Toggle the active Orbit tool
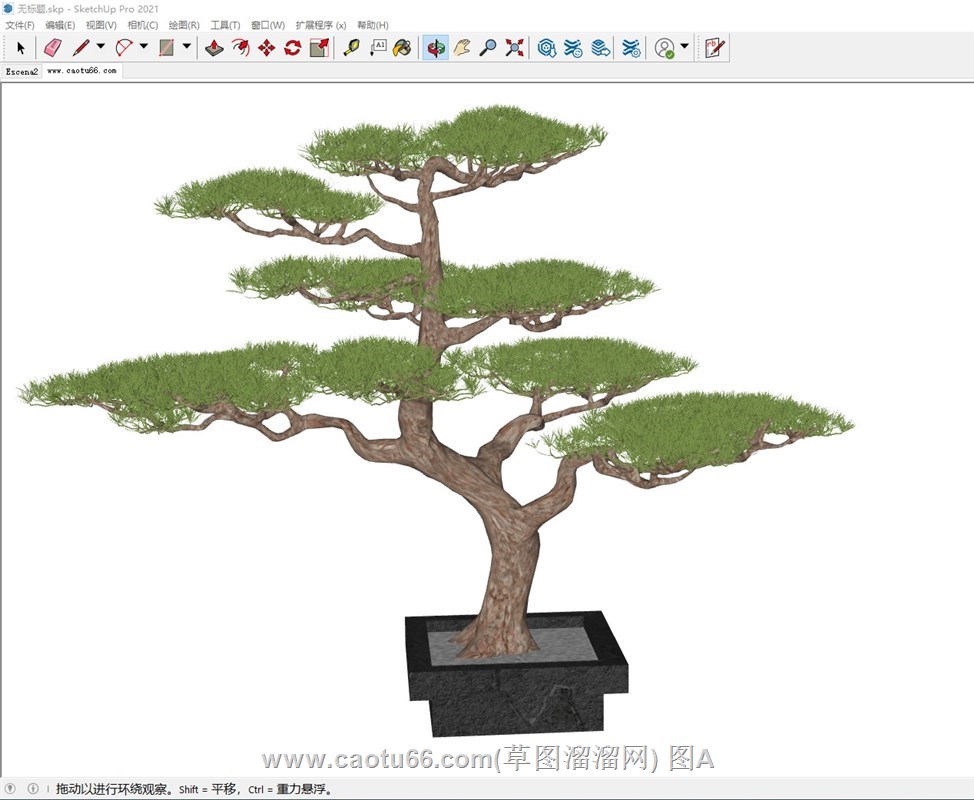974x800 pixels. point(435,47)
